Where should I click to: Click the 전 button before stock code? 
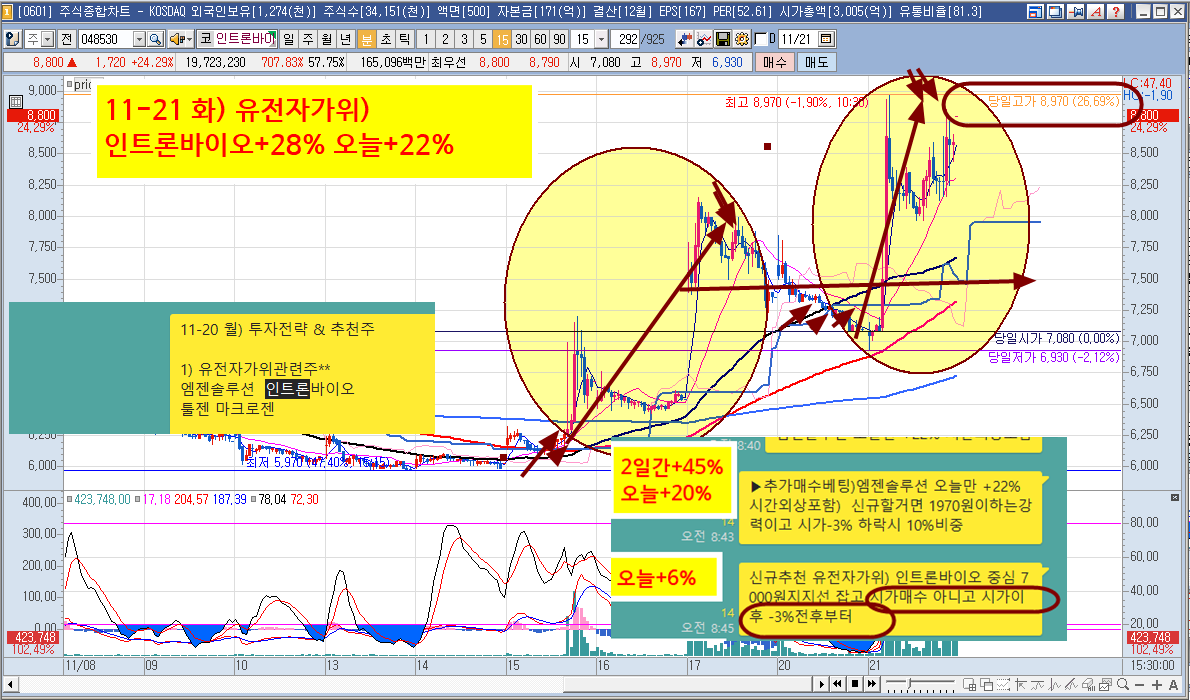coord(66,39)
